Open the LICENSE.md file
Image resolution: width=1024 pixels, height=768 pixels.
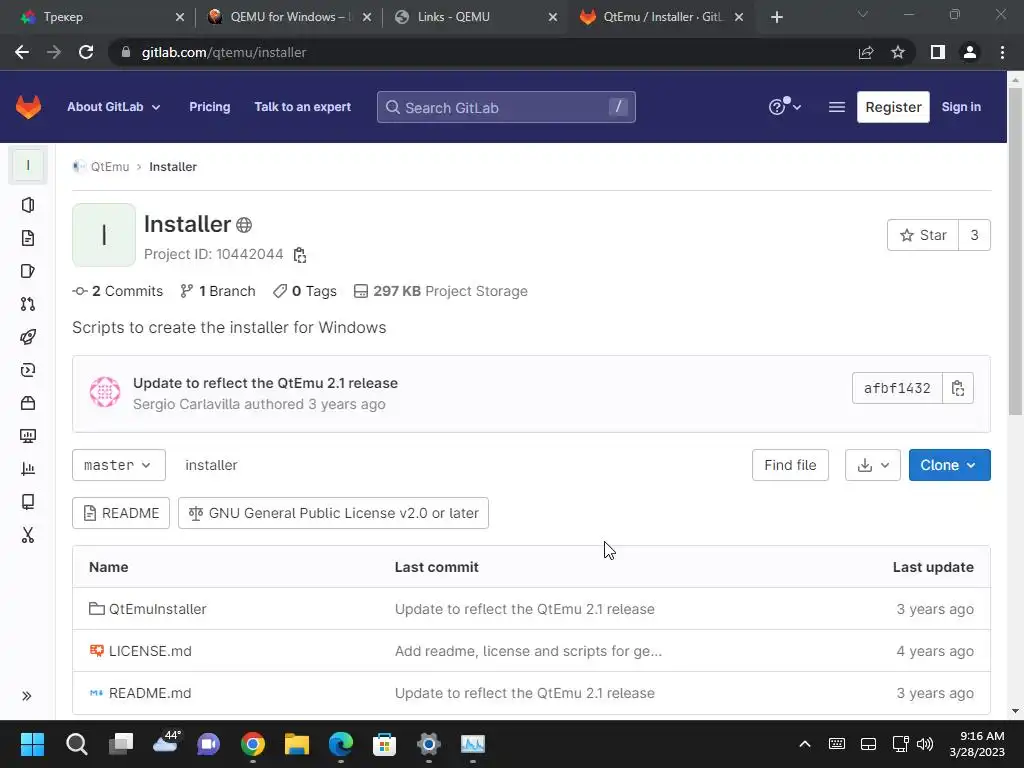(150, 651)
